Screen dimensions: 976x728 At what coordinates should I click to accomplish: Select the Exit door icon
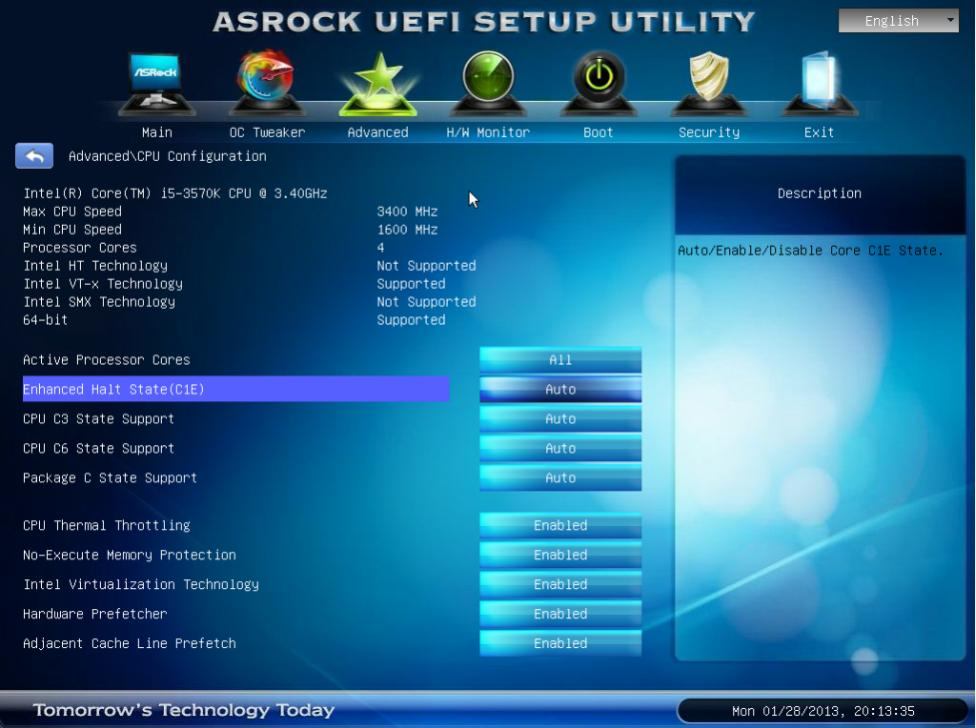click(819, 83)
